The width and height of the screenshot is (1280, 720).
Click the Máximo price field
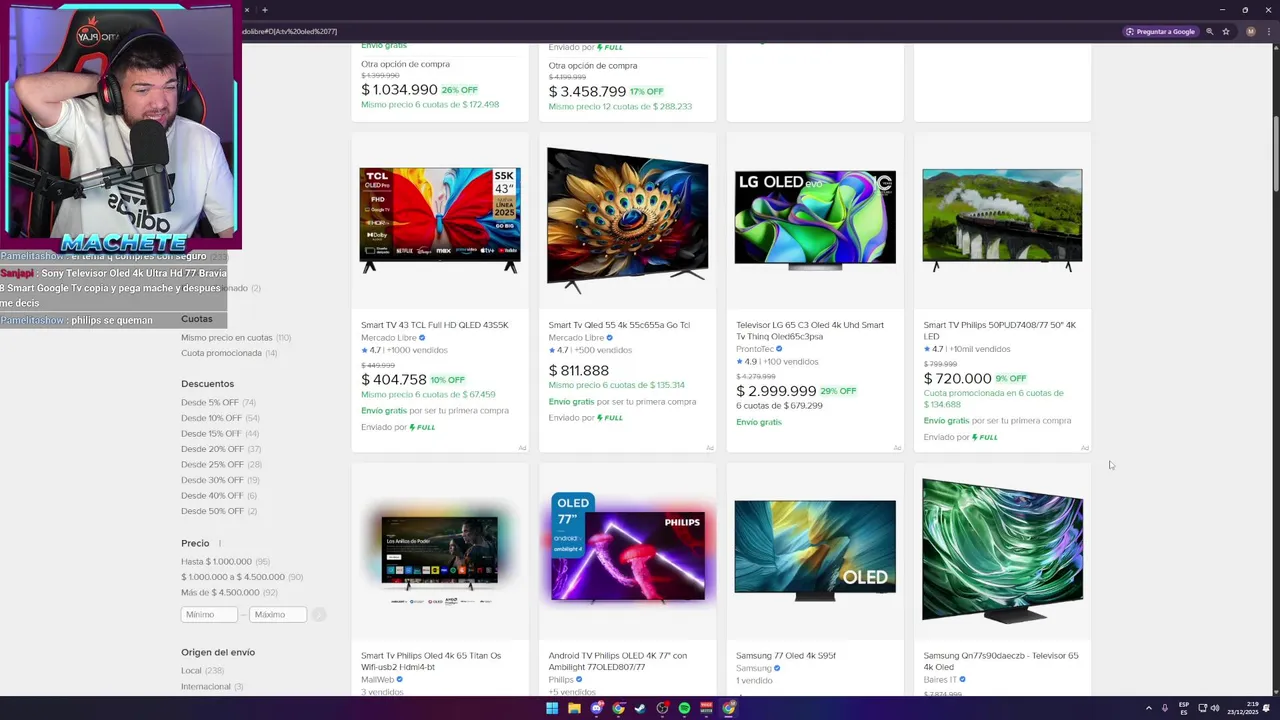click(278, 615)
